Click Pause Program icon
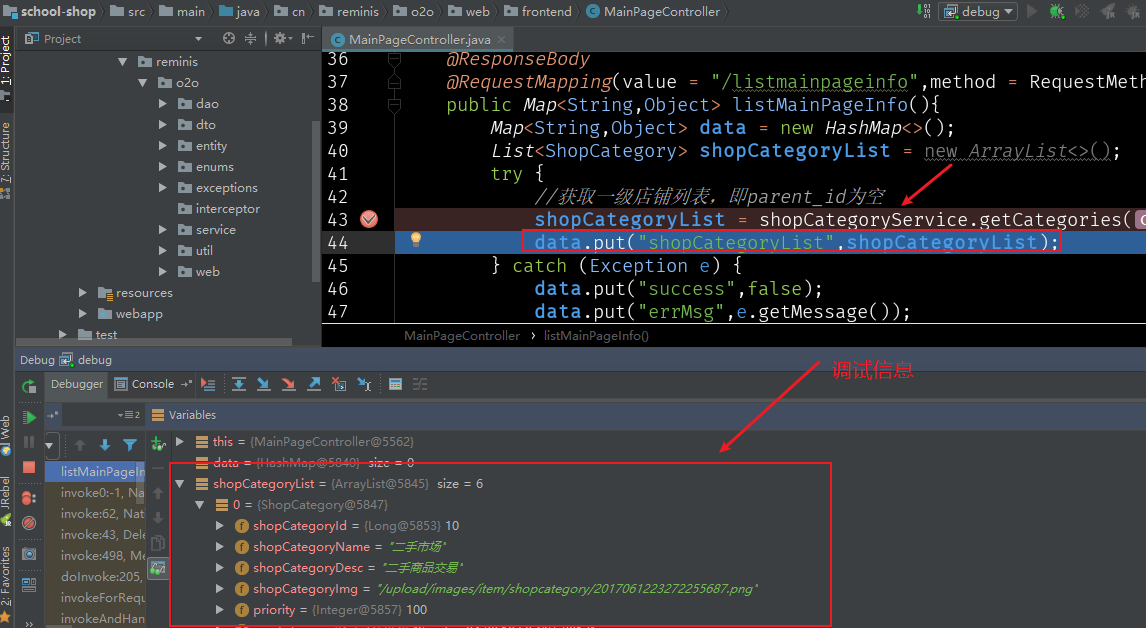Viewport: 1146px width, 628px height. pyautogui.click(x=29, y=442)
